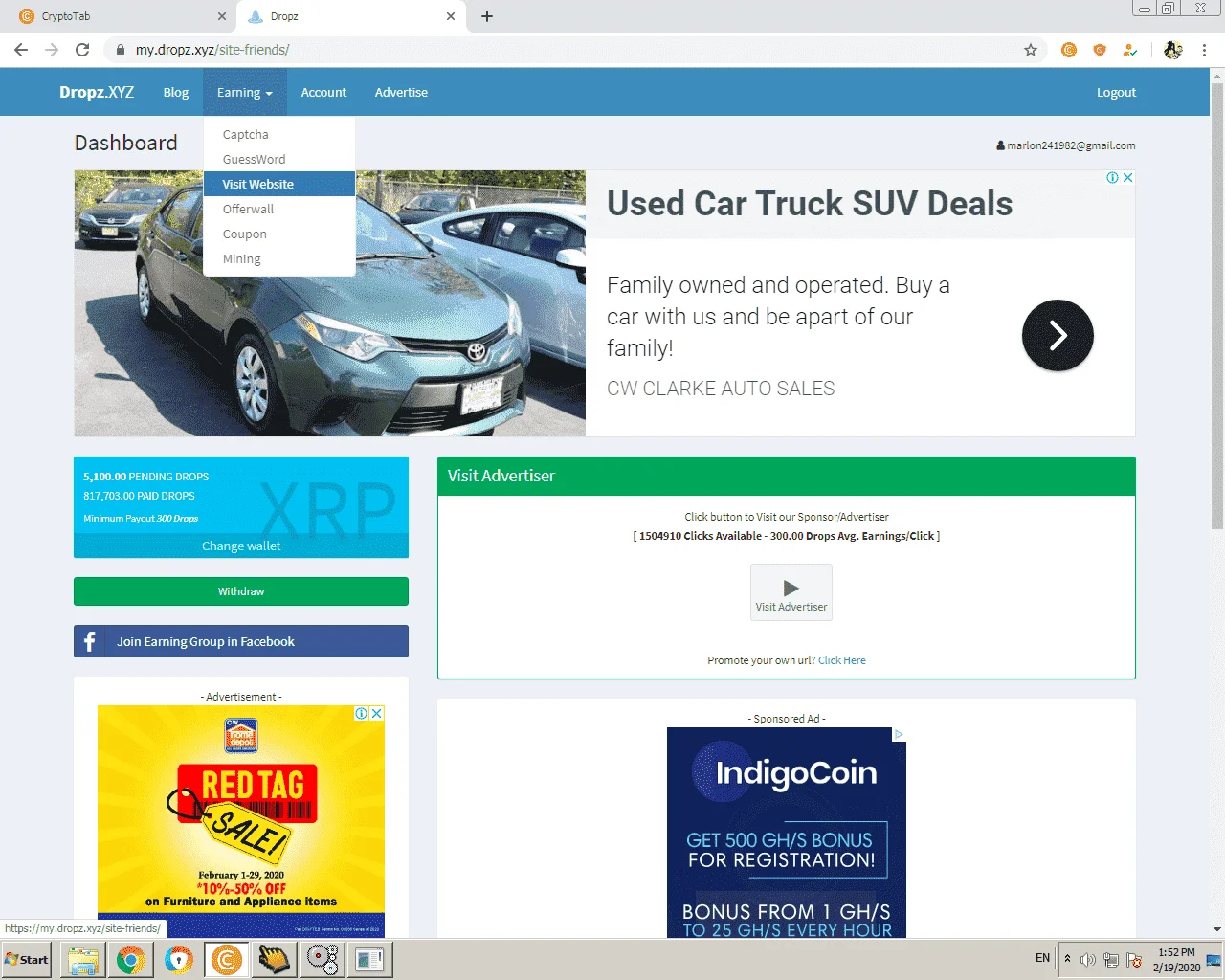Open File Explorer from the taskbar
1225x980 pixels.
pos(83,959)
